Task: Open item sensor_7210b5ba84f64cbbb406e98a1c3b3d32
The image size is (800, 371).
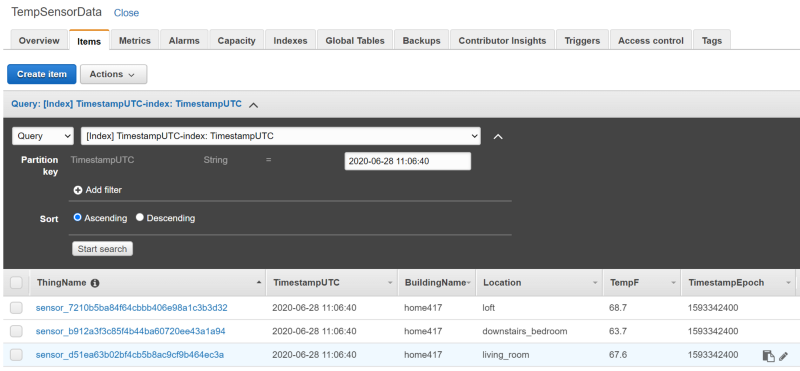Action: click(x=132, y=308)
